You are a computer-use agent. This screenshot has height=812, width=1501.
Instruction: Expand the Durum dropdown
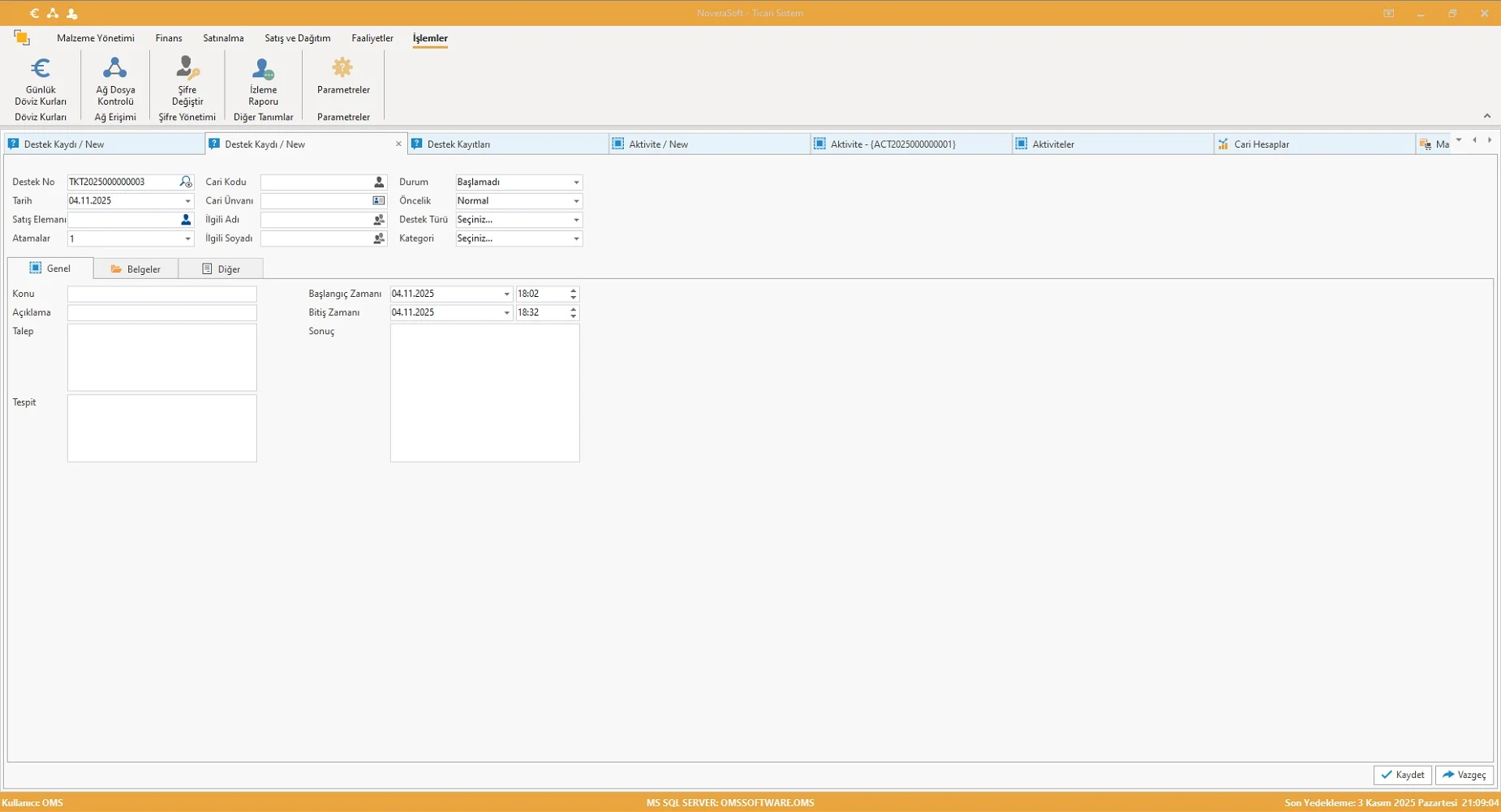click(576, 183)
